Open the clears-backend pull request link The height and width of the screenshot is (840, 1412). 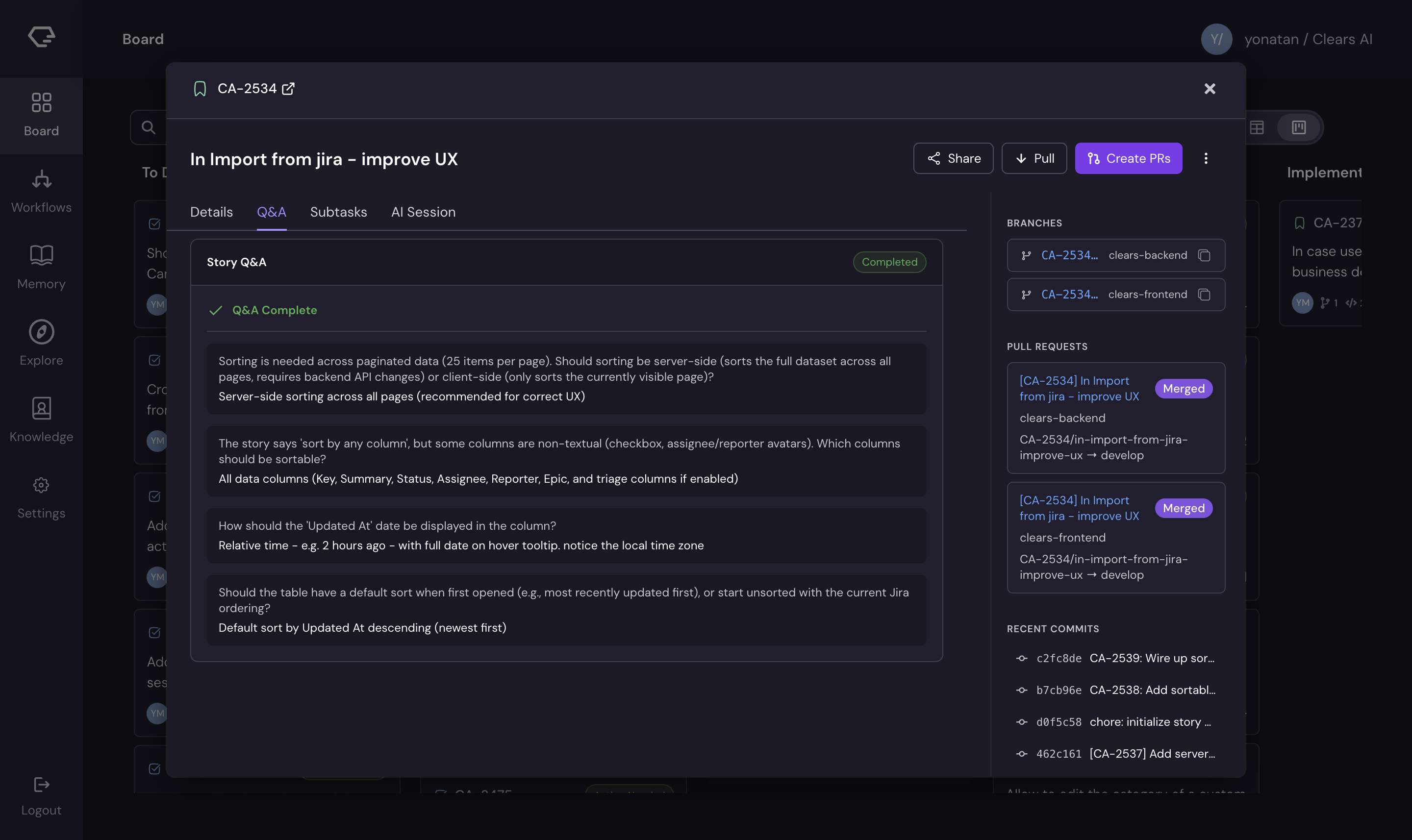[1079, 389]
